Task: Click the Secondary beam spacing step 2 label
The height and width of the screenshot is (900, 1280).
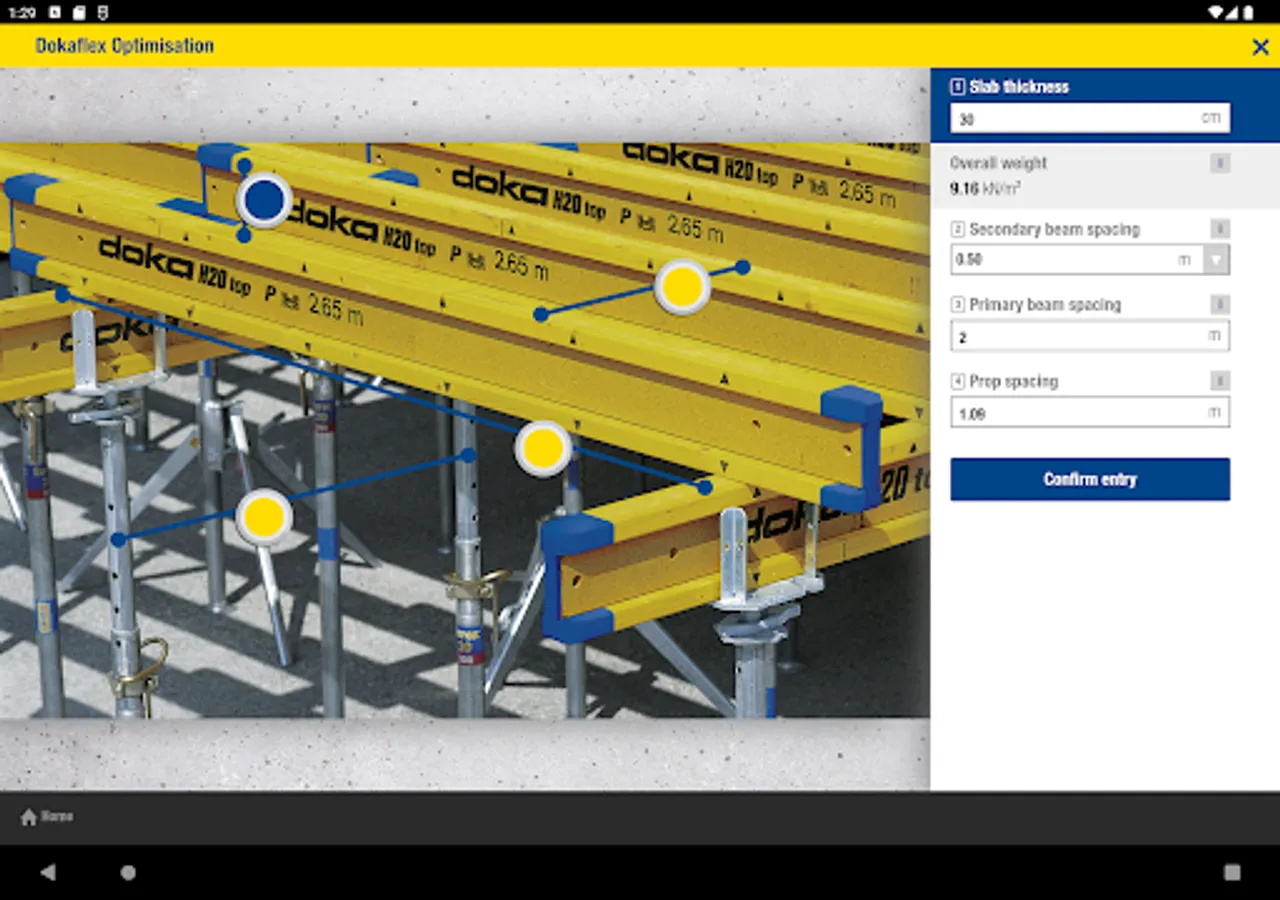Action: tap(1045, 229)
